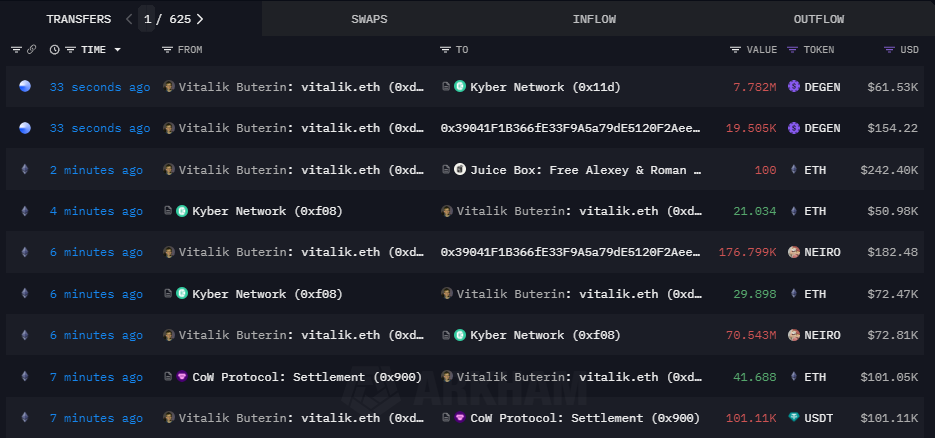Screen dimensions: 935x438
Task: Click Kyber logo on 29.898 ETH row
Action: (x=182, y=293)
